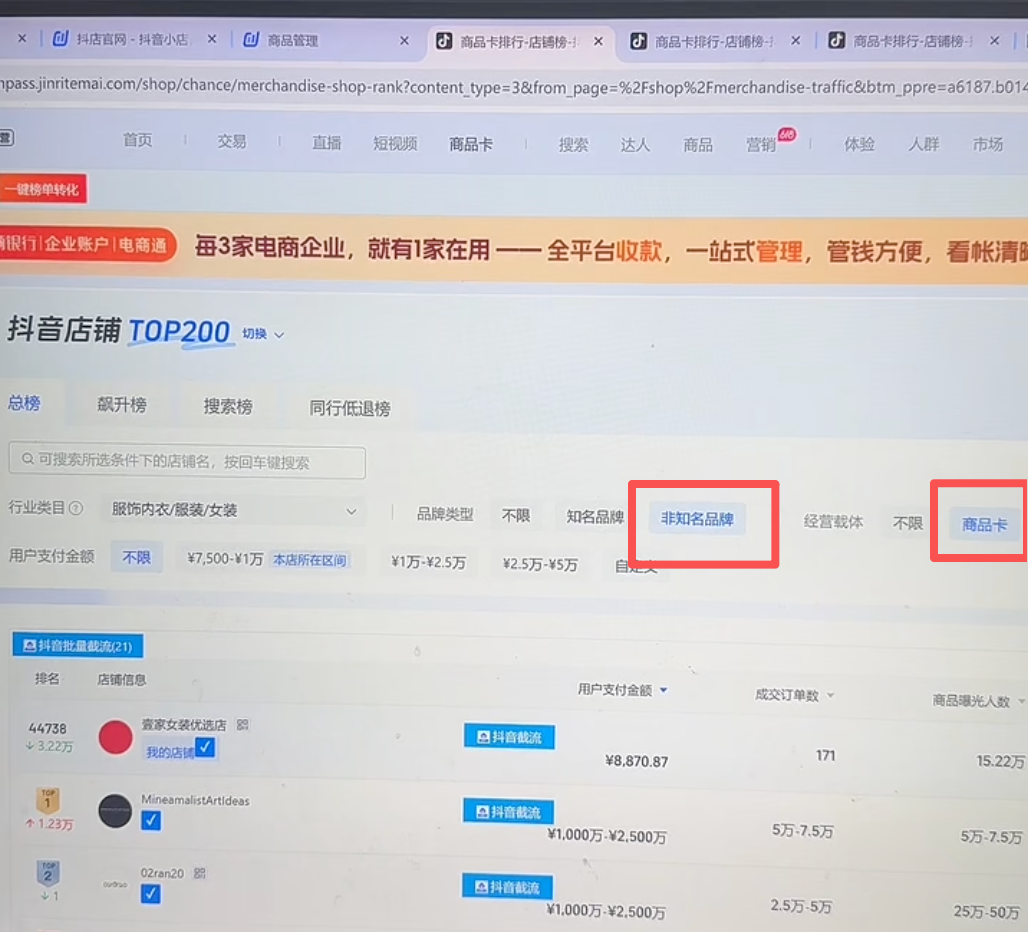Select 不限 for 品牌类型
Image resolution: width=1028 pixels, height=932 pixels.
(515, 516)
